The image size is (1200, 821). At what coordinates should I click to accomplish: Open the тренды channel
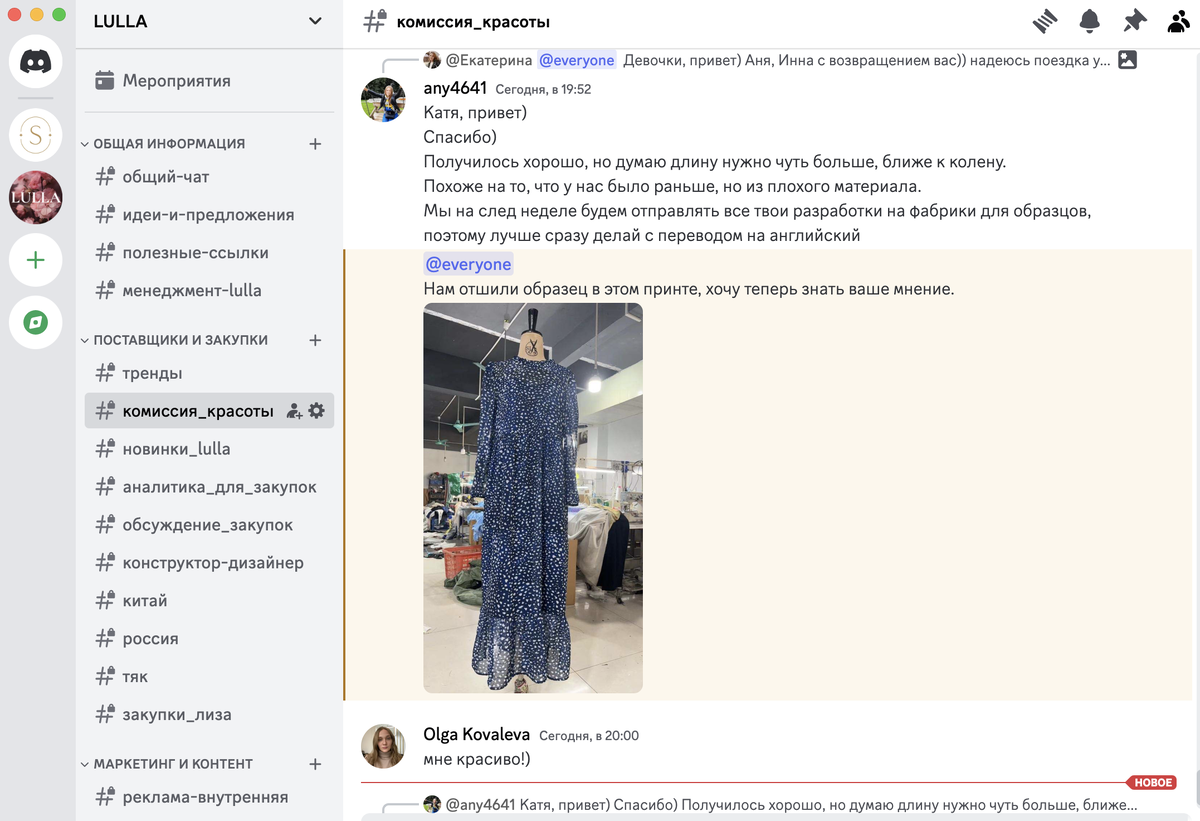pyautogui.click(x=209, y=373)
